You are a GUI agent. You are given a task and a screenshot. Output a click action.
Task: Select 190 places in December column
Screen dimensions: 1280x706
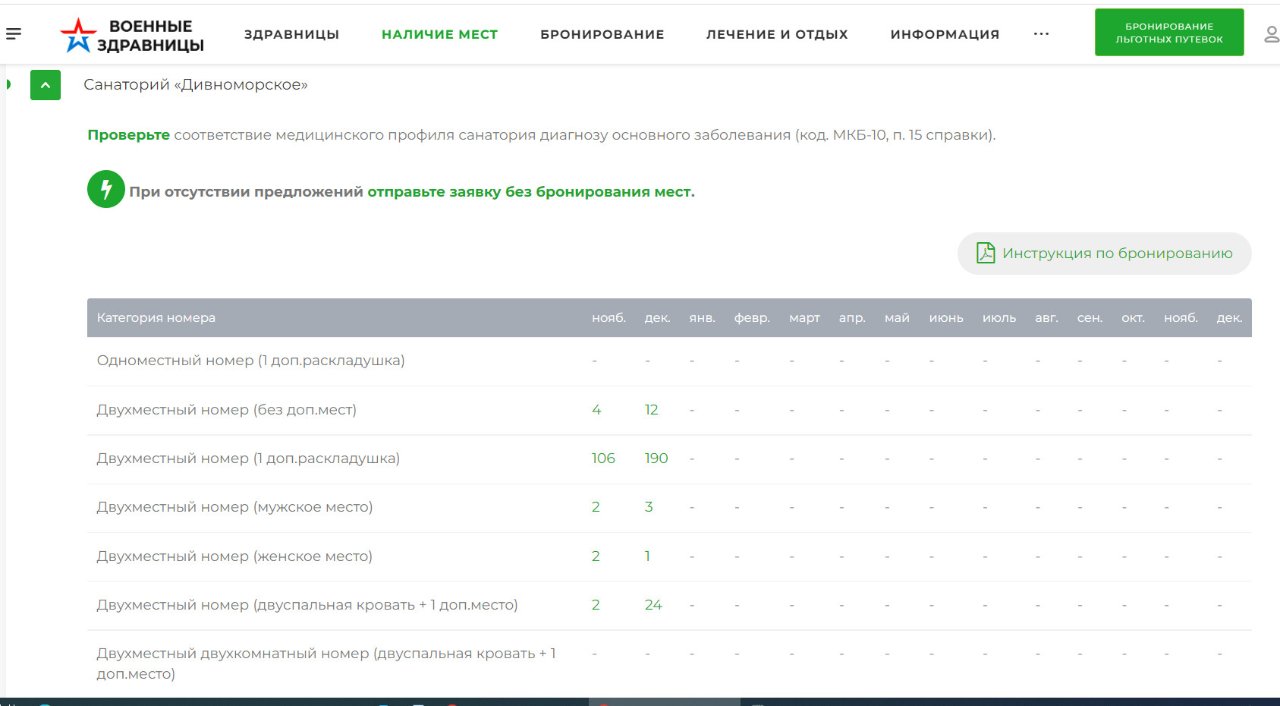(656, 458)
